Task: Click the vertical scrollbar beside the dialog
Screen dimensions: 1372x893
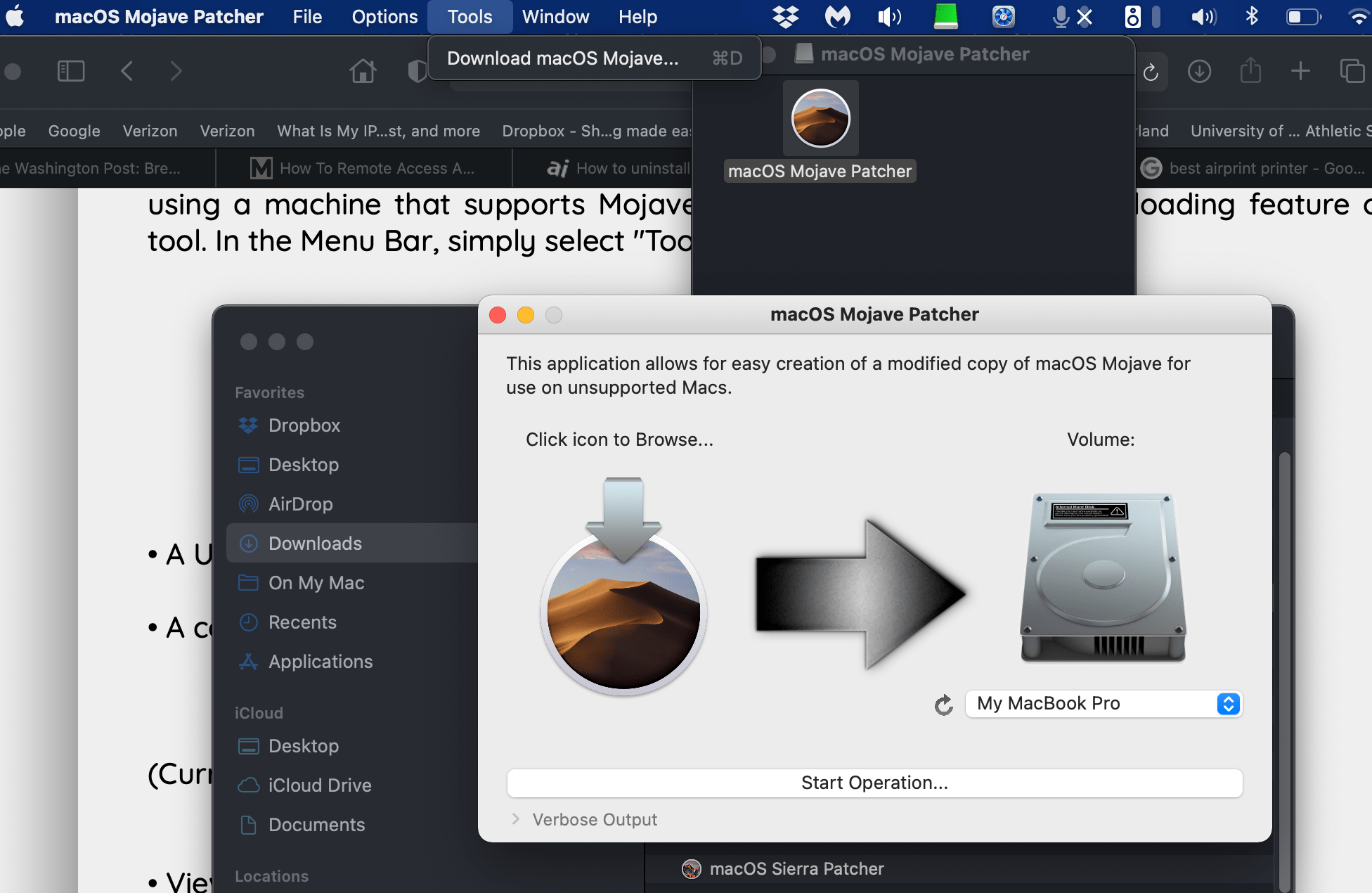Action: point(1284,668)
